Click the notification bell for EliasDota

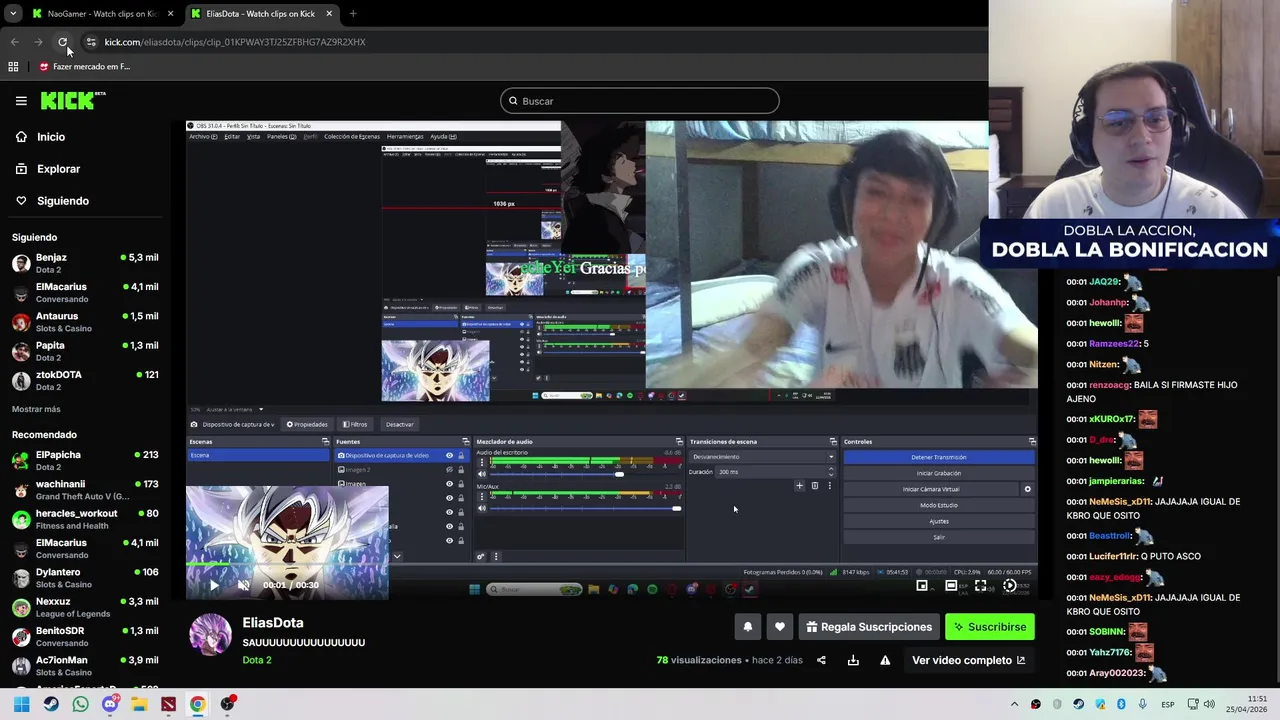[x=747, y=627]
